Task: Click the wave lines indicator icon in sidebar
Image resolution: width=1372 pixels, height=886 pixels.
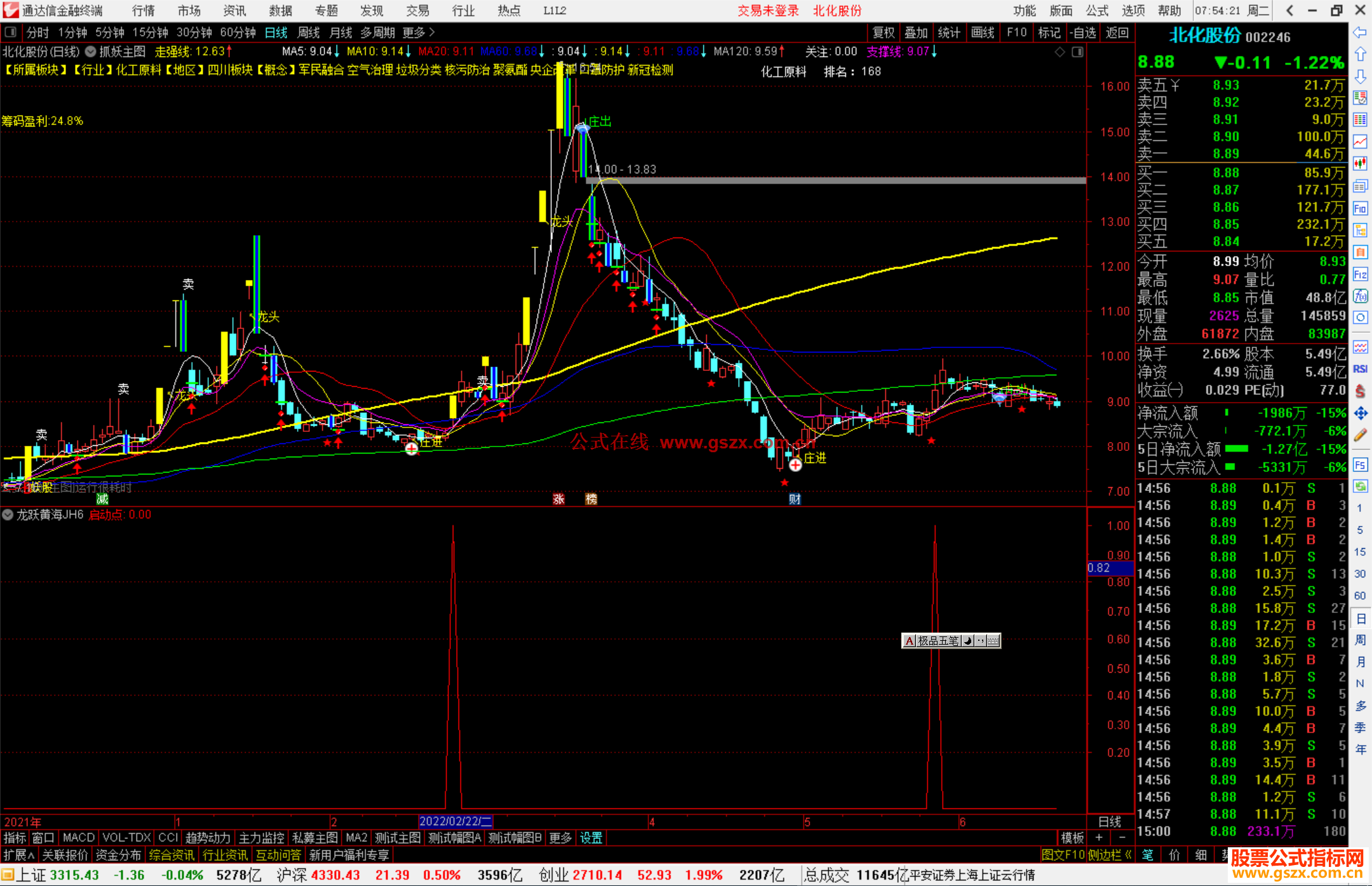Action: coord(1360,347)
